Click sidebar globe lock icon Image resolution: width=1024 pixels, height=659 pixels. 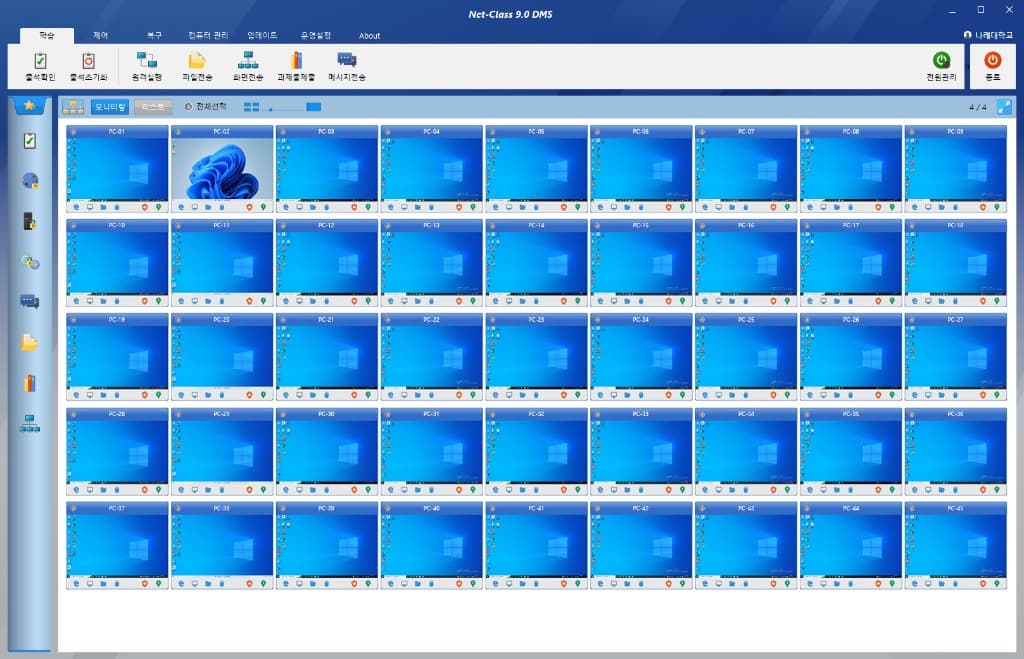pos(29,181)
